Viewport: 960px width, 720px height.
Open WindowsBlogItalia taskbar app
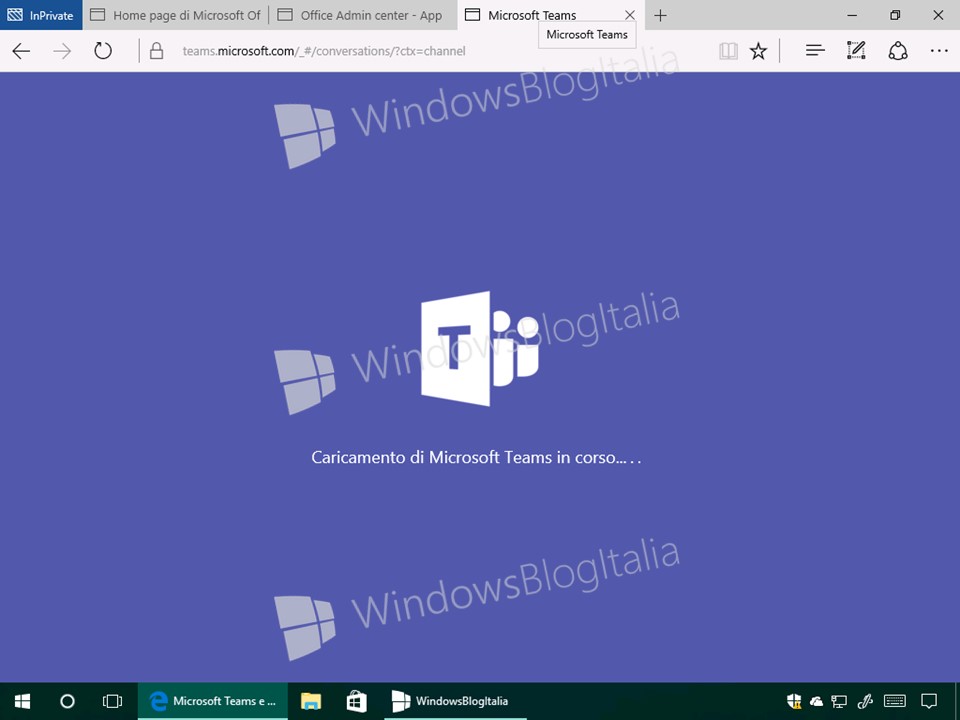click(x=455, y=701)
